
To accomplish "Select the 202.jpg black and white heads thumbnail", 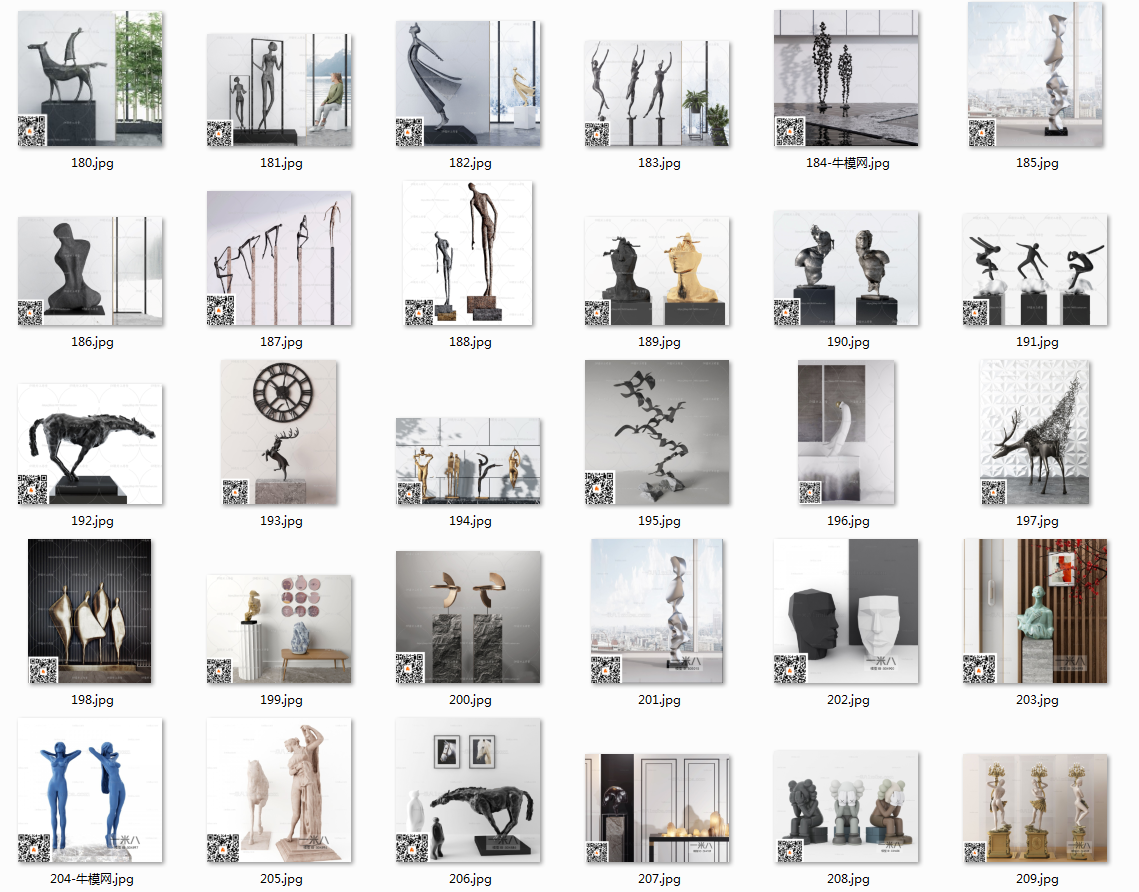I will tap(846, 611).
